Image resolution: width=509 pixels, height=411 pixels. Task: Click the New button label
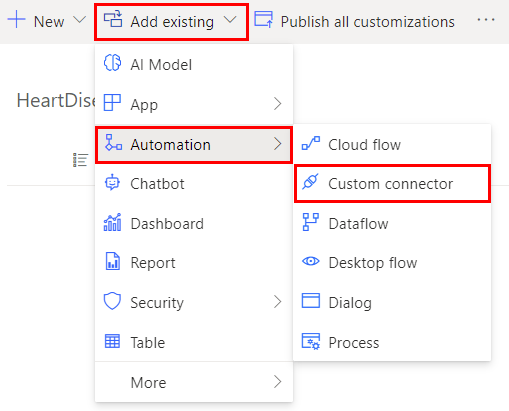pos(49,22)
